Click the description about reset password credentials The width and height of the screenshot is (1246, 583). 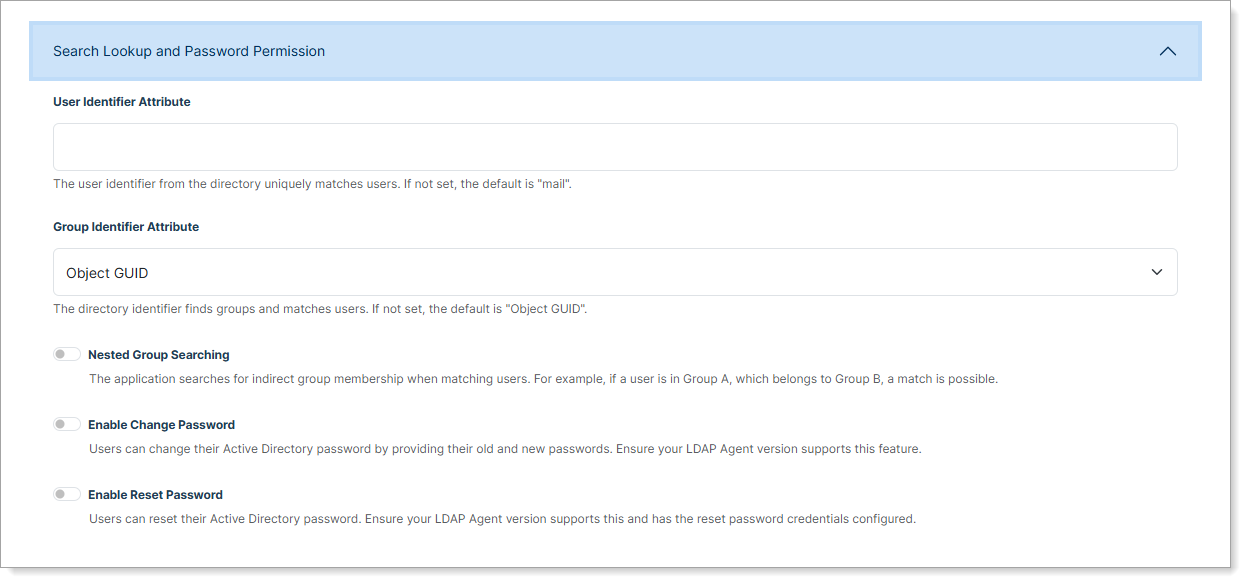coord(502,519)
